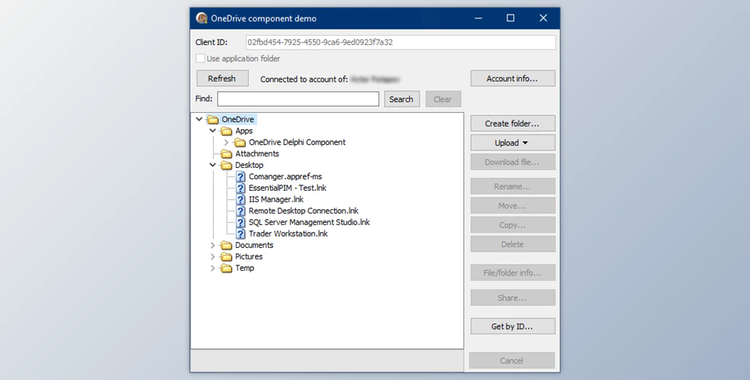Click the Trader Workstation.lnk file icon
This screenshot has width=750, height=380.
pos(241,234)
